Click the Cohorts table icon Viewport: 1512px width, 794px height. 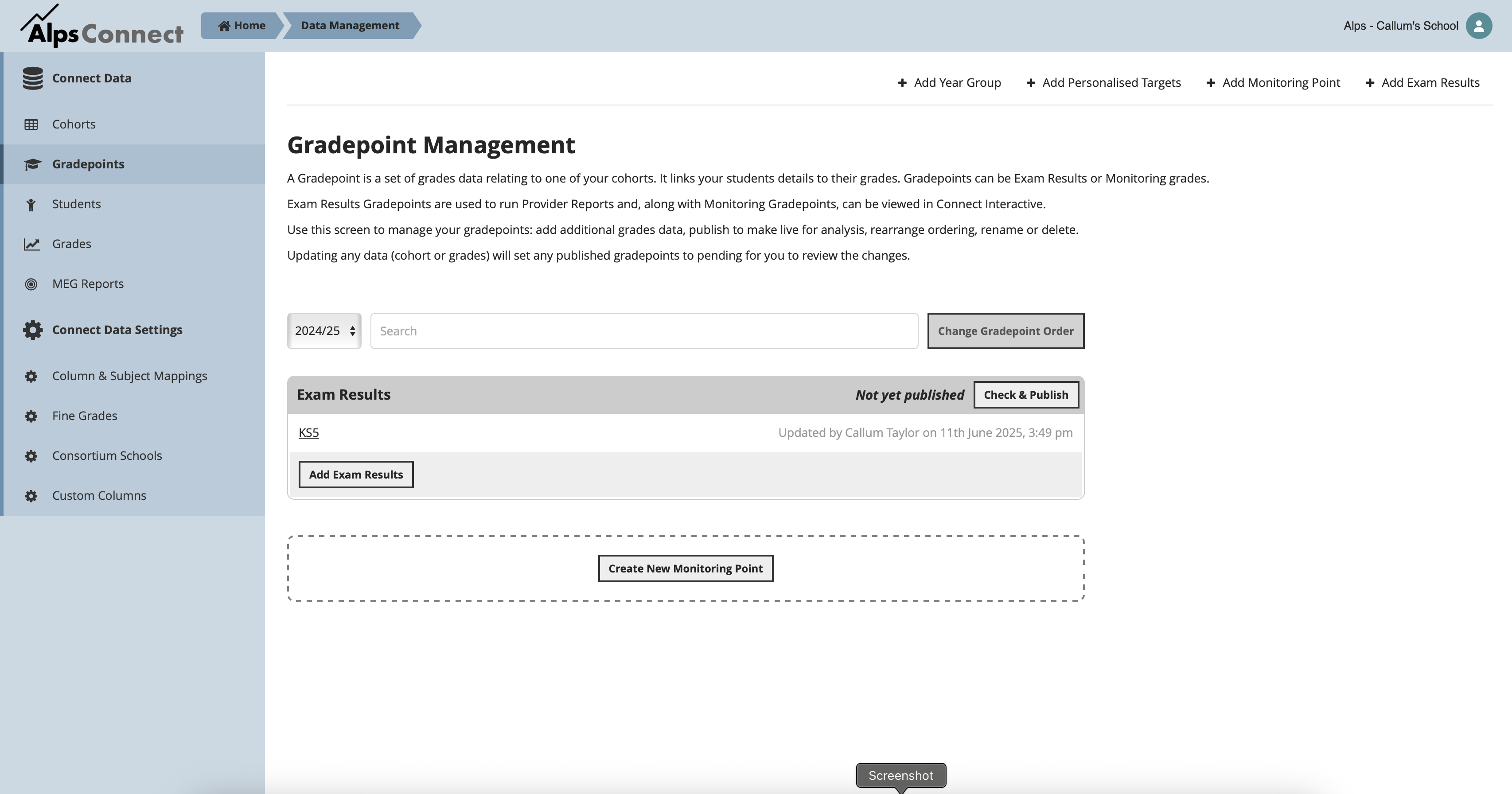(31, 125)
